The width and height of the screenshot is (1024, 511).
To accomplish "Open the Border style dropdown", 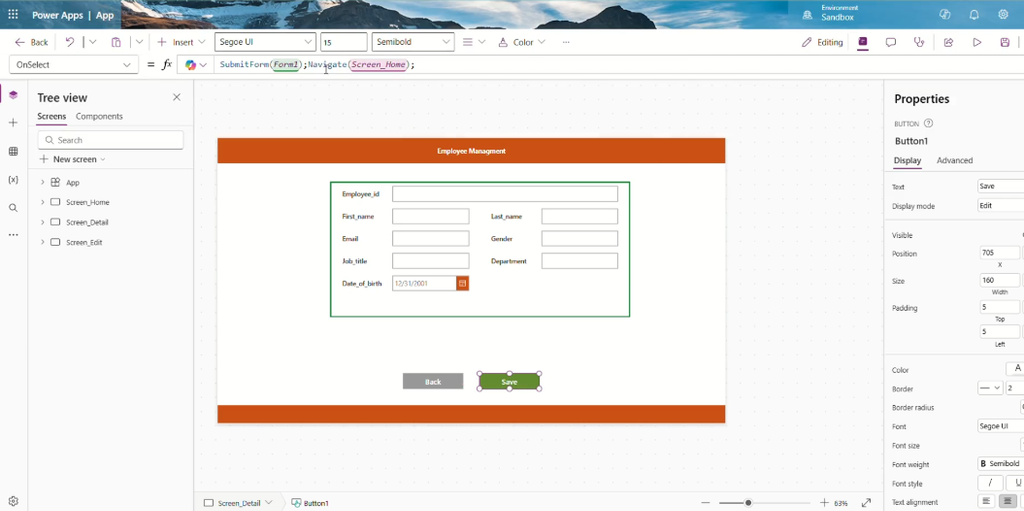I will point(990,388).
